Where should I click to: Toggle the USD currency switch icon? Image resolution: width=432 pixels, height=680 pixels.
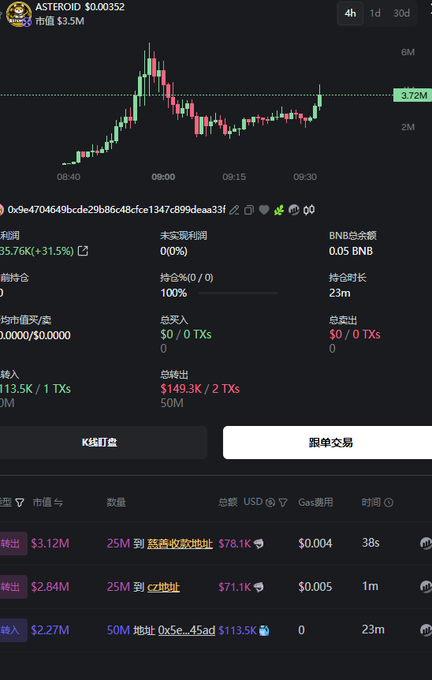(270, 502)
